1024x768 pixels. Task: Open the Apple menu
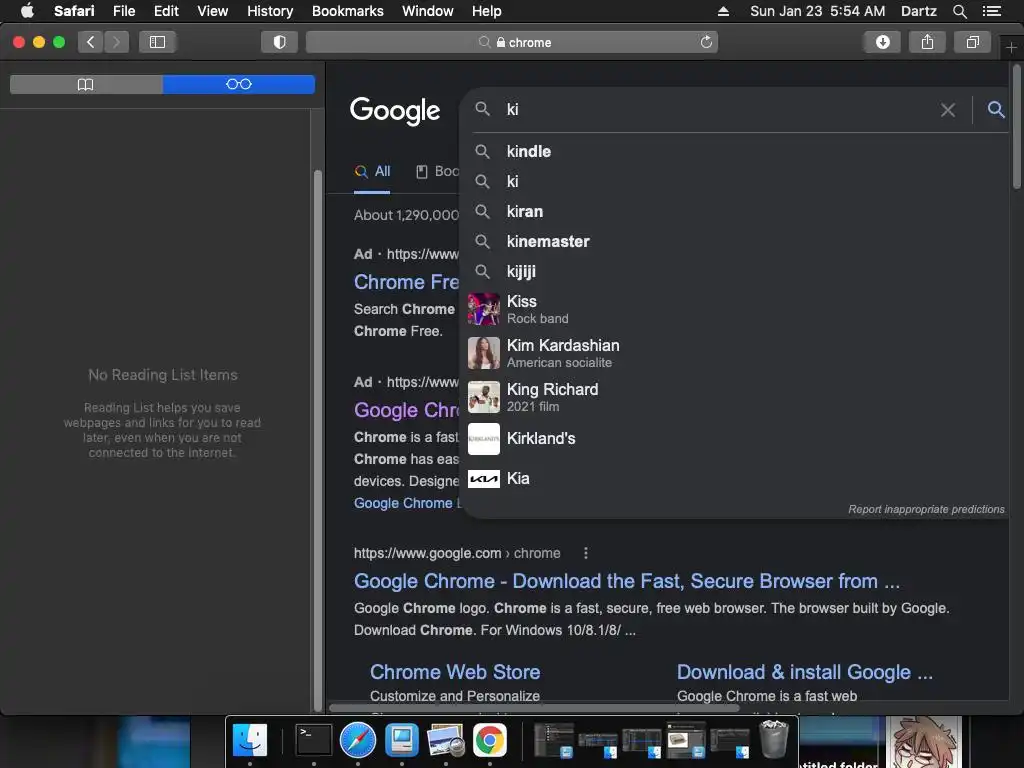click(27, 11)
